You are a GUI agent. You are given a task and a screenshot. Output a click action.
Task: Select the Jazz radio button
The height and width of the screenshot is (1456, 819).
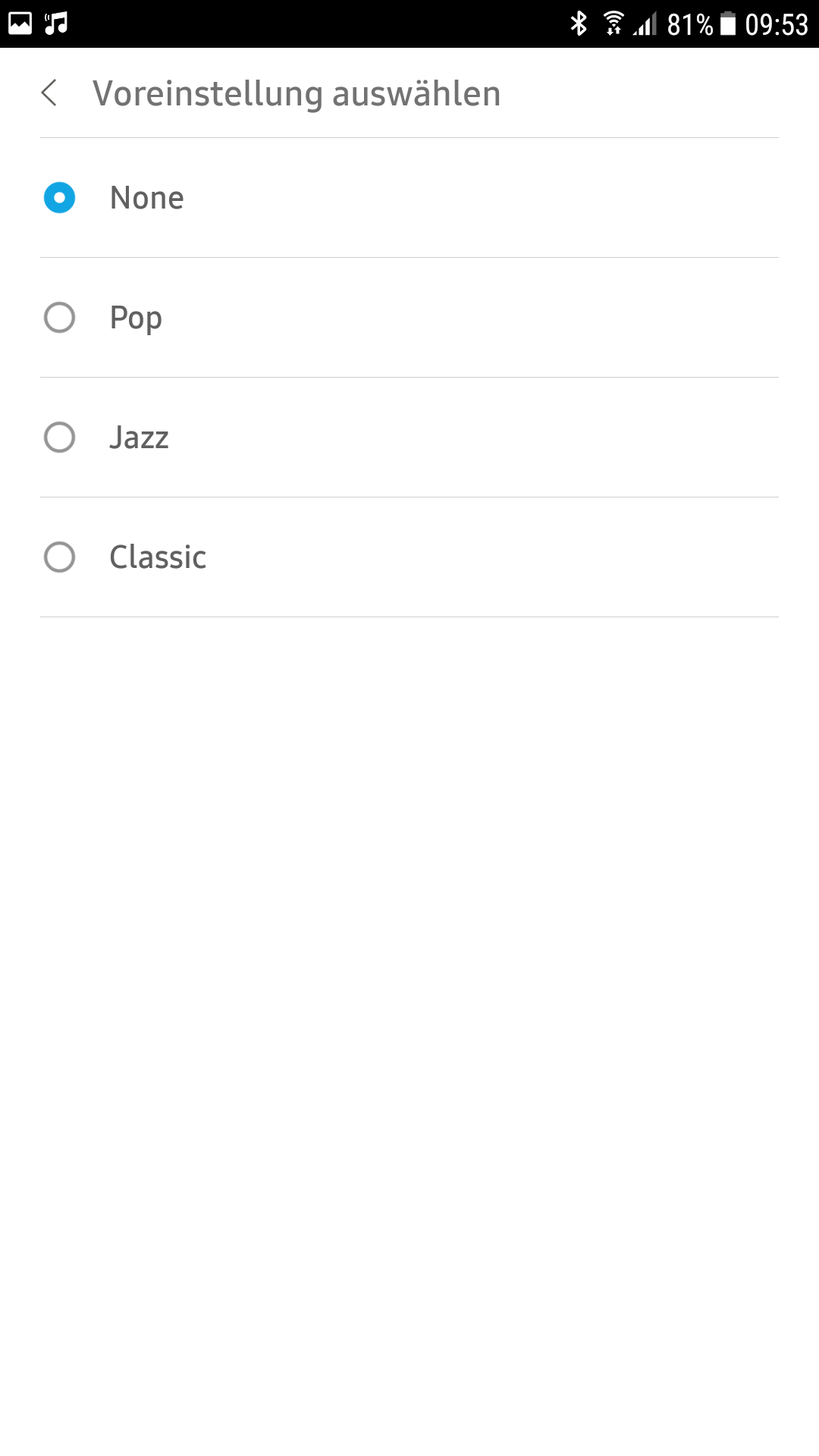point(59,438)
